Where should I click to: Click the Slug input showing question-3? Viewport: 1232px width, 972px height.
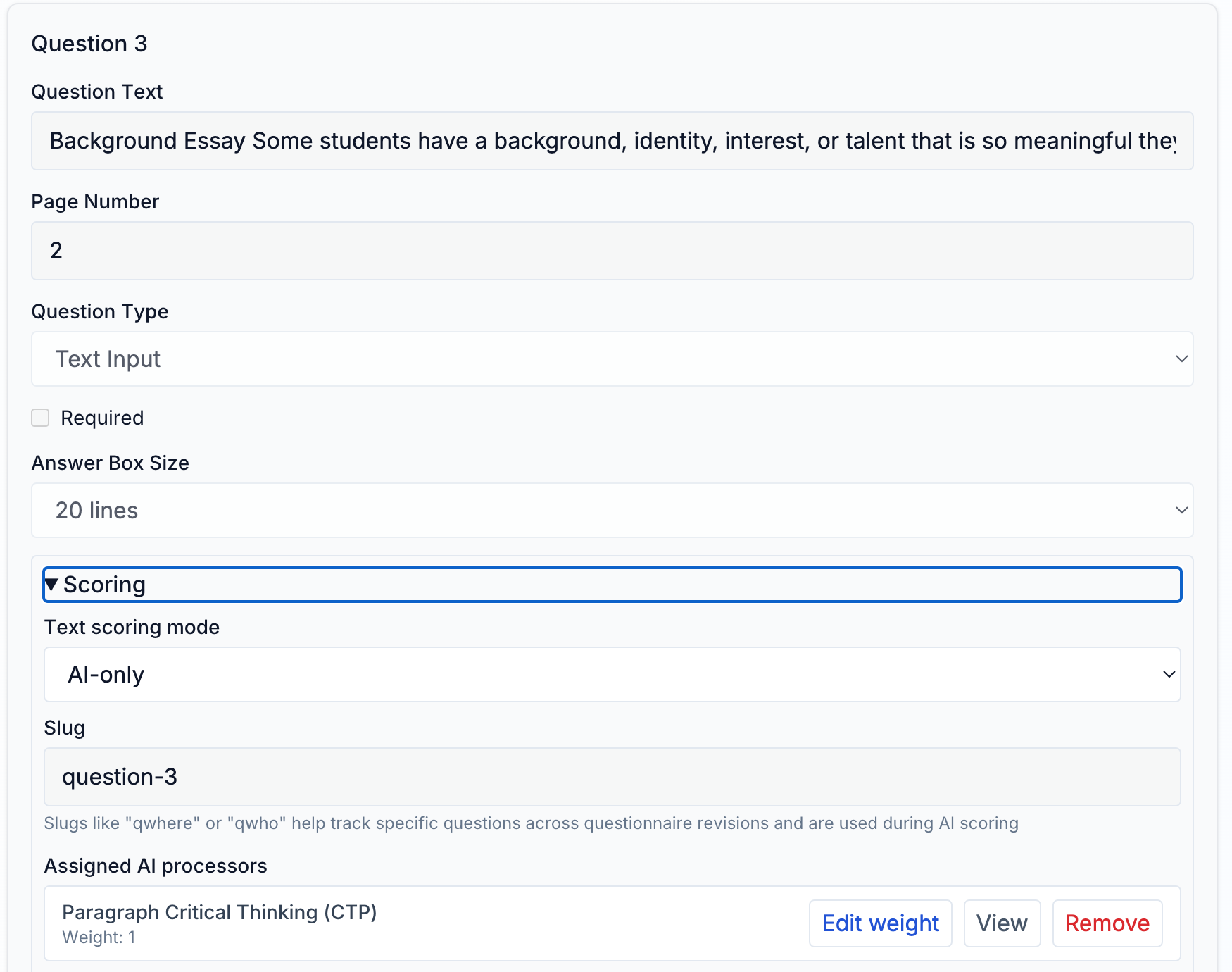click(612, 777)
